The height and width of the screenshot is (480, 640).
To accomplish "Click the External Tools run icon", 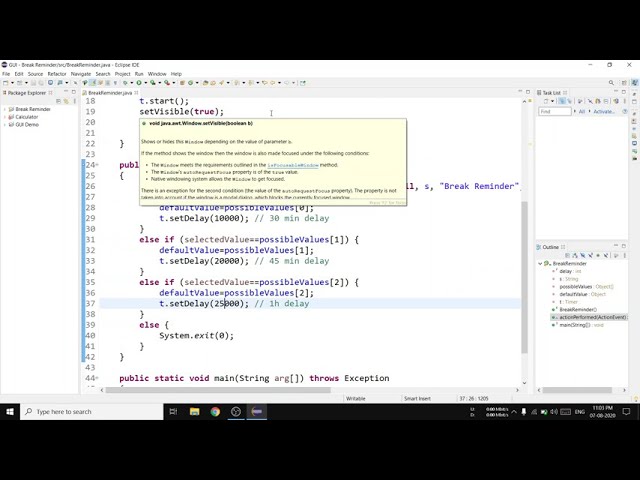I will click(x=167, y=83).
